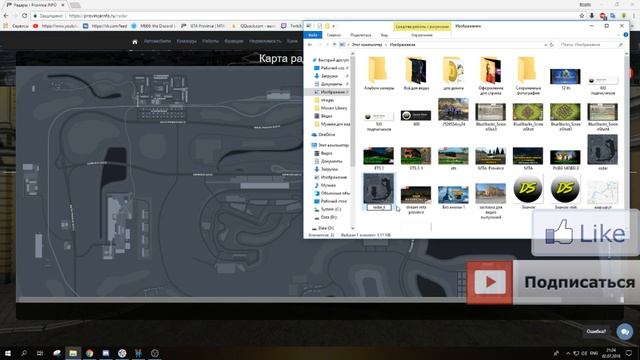This screenshot has width=640, height=360.
Task: Select Быстрый доступ in the navigation pane
Action: coord(330,60)
